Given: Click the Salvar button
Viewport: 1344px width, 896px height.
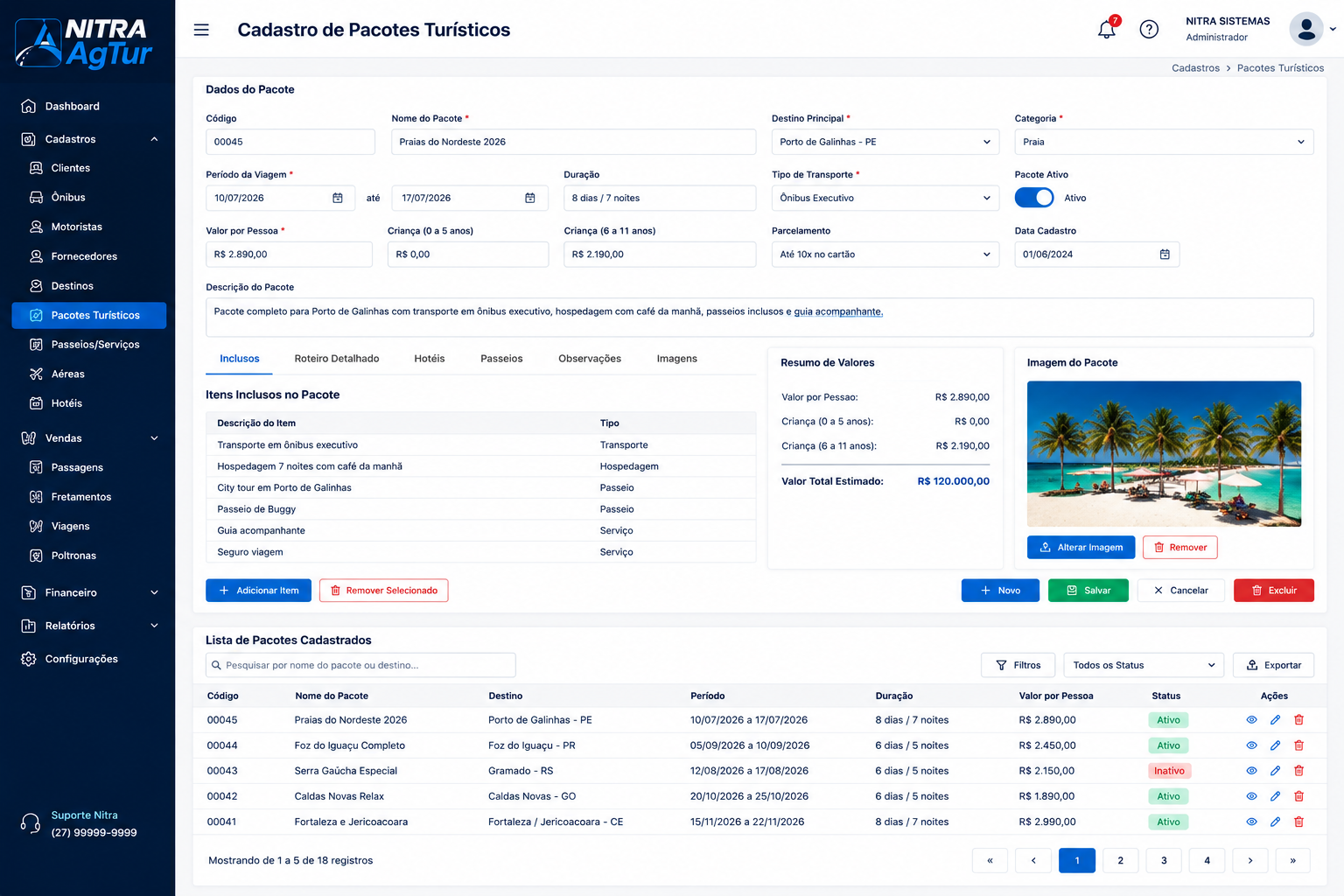Looking at the screenshot, I should click(1088, 591).
